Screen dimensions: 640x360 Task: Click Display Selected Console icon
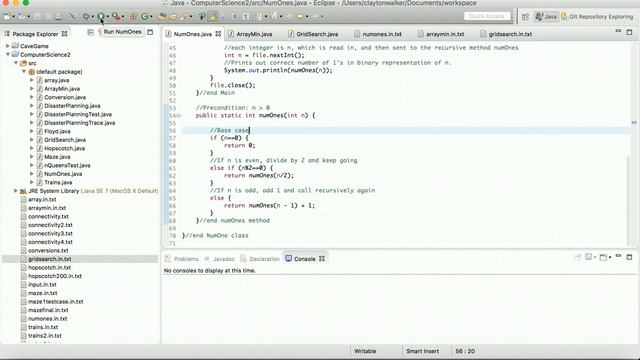point(589,257)
